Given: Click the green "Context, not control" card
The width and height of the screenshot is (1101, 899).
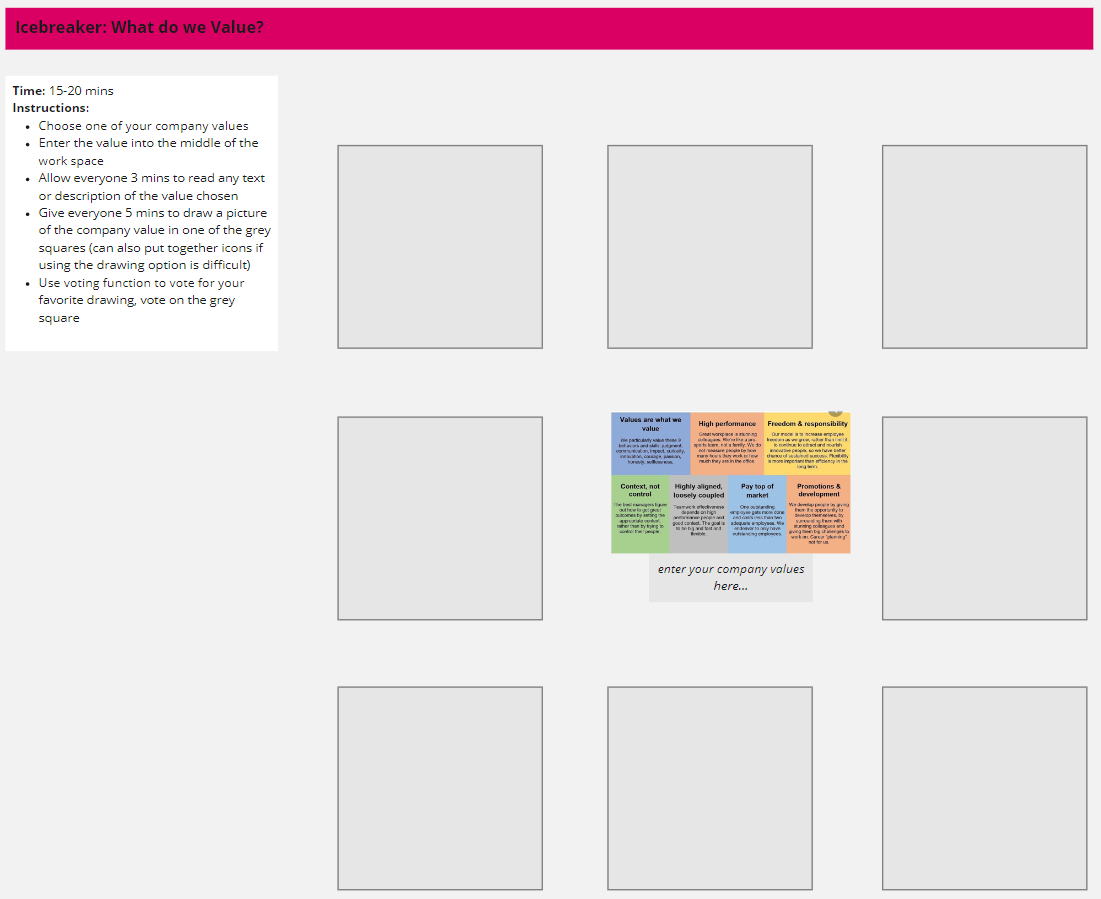Looking at the screenshot, I should tap(640, 514).
